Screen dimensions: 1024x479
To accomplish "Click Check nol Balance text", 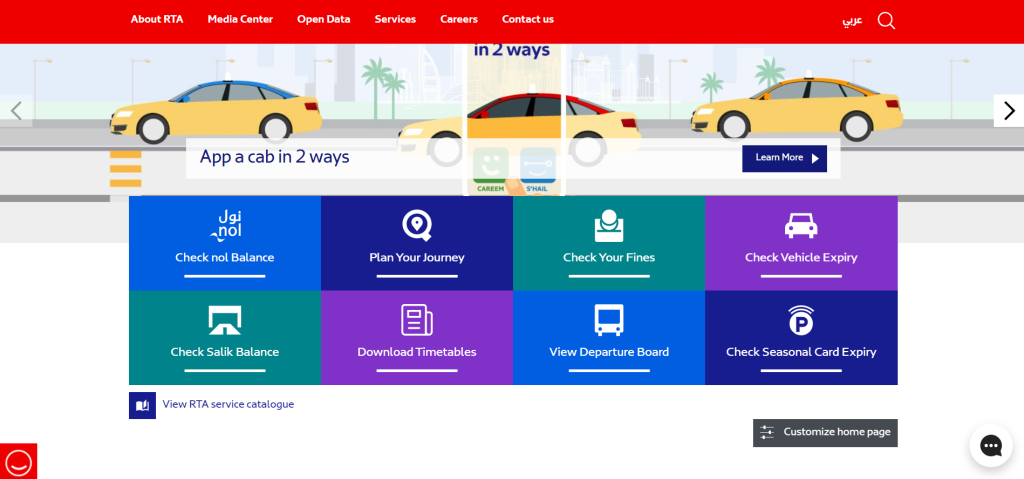I will (x=225, y=257).
